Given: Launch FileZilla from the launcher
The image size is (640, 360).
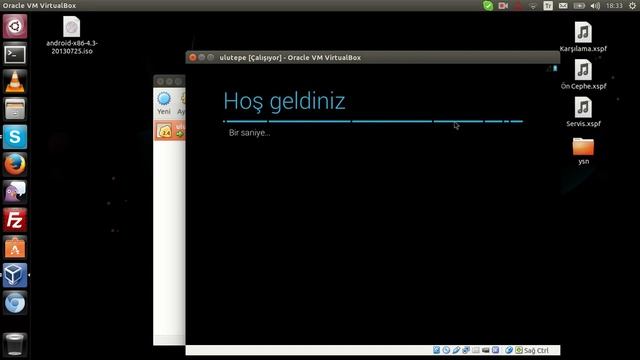Looking at the screenshot, I should tap(15, 220).
